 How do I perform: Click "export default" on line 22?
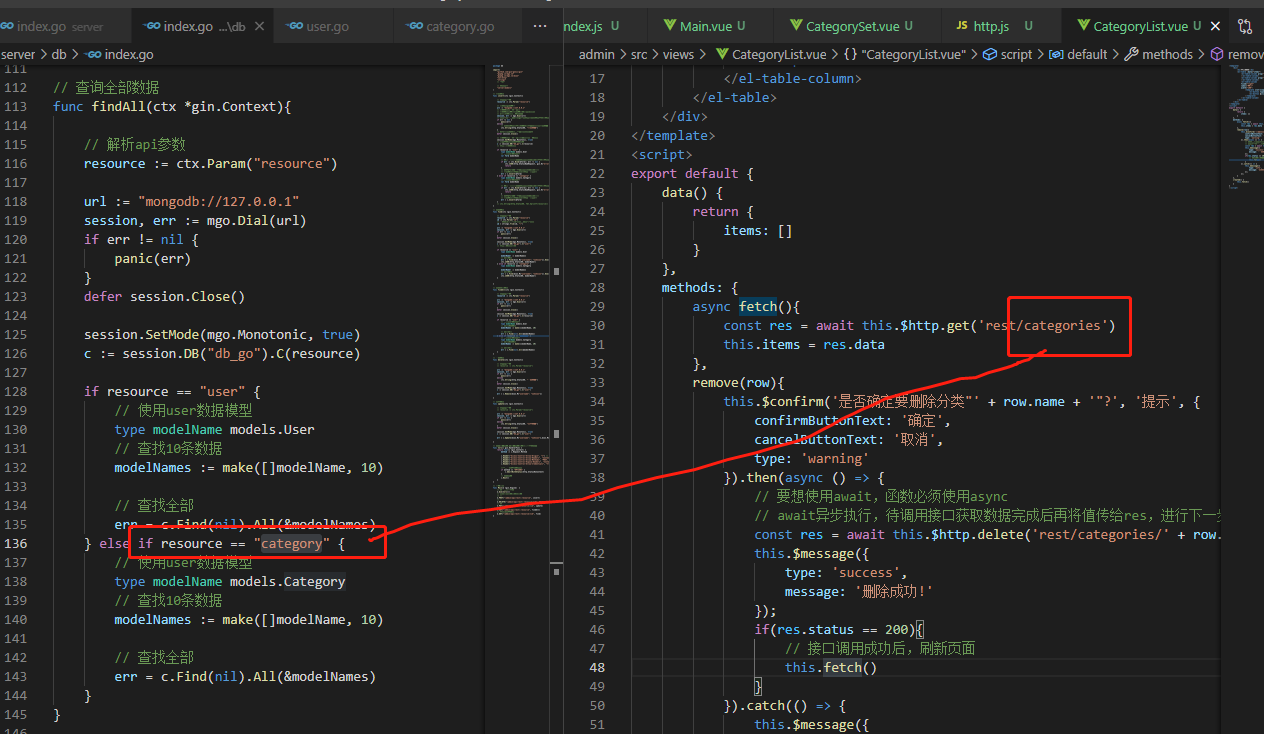(x=684, y=173)
